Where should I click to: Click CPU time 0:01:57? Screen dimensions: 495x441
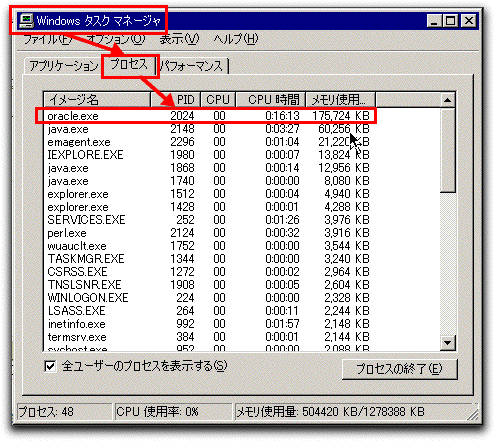[282, 324]
